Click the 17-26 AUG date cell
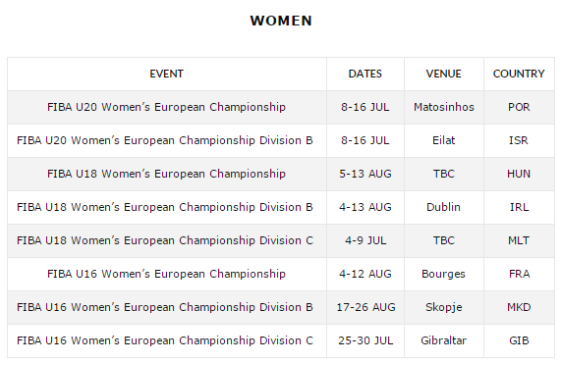This screenshot has height=374, width=563. 366,307
